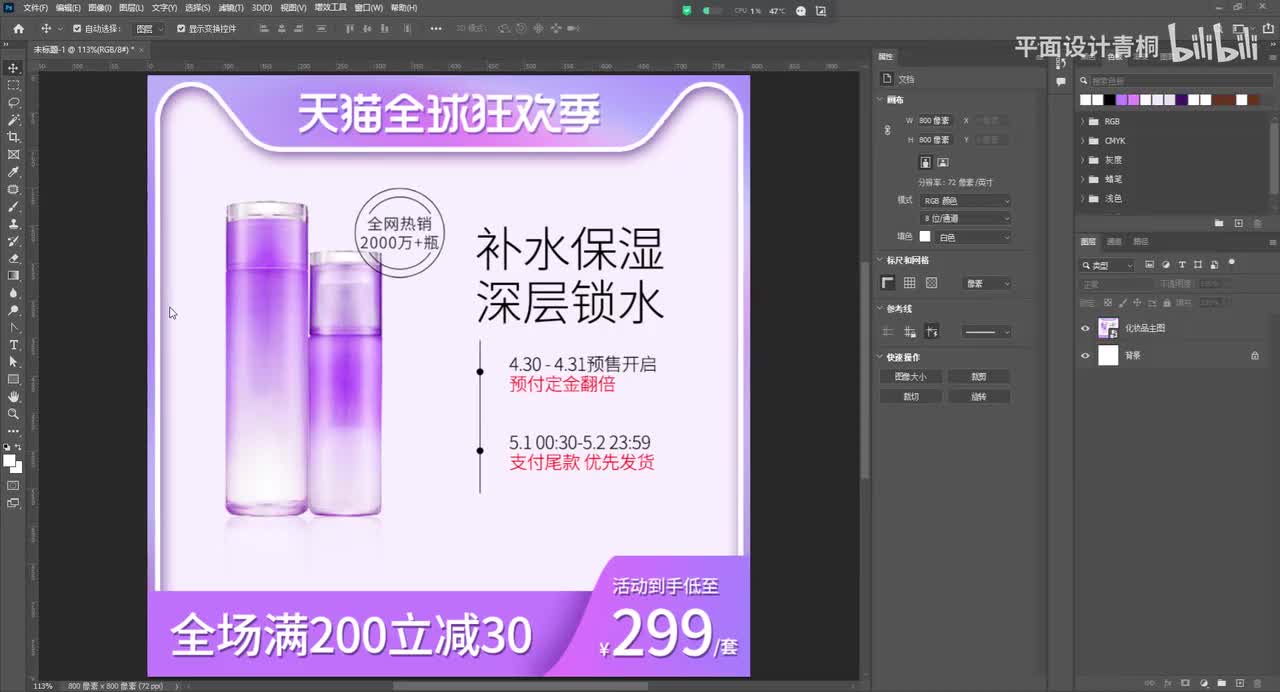Open the 像素 ruler units dropdown
The width and height of the screenshot is (1280, 692).
point(987,284)
